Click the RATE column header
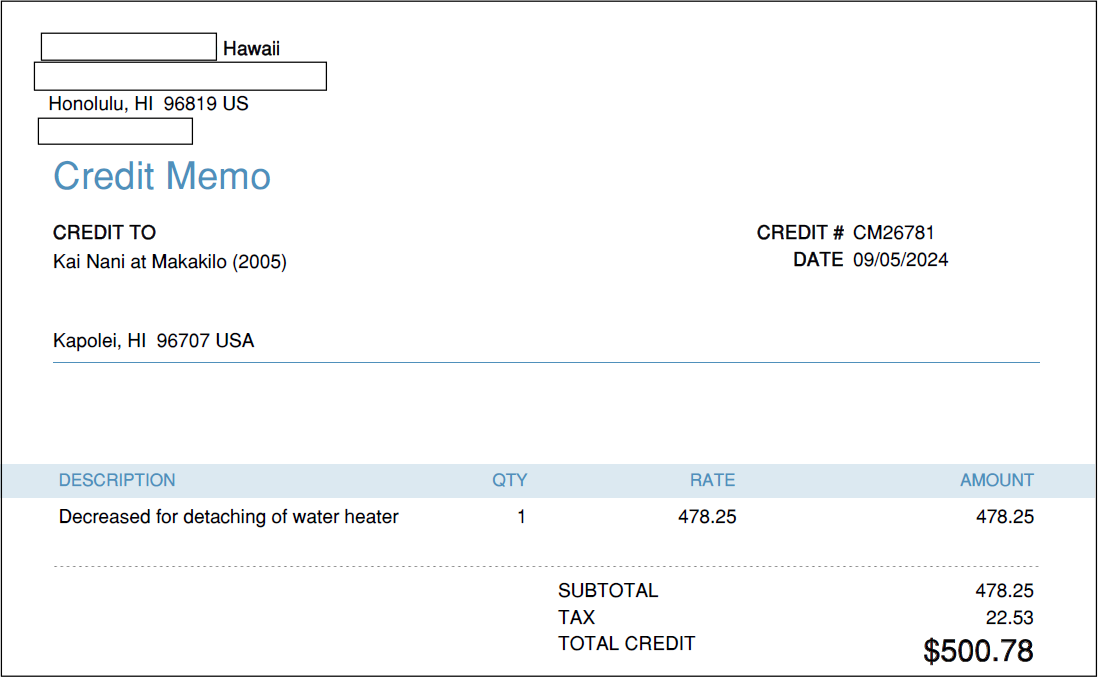The image size is (1098, 678). pos(712,480)
